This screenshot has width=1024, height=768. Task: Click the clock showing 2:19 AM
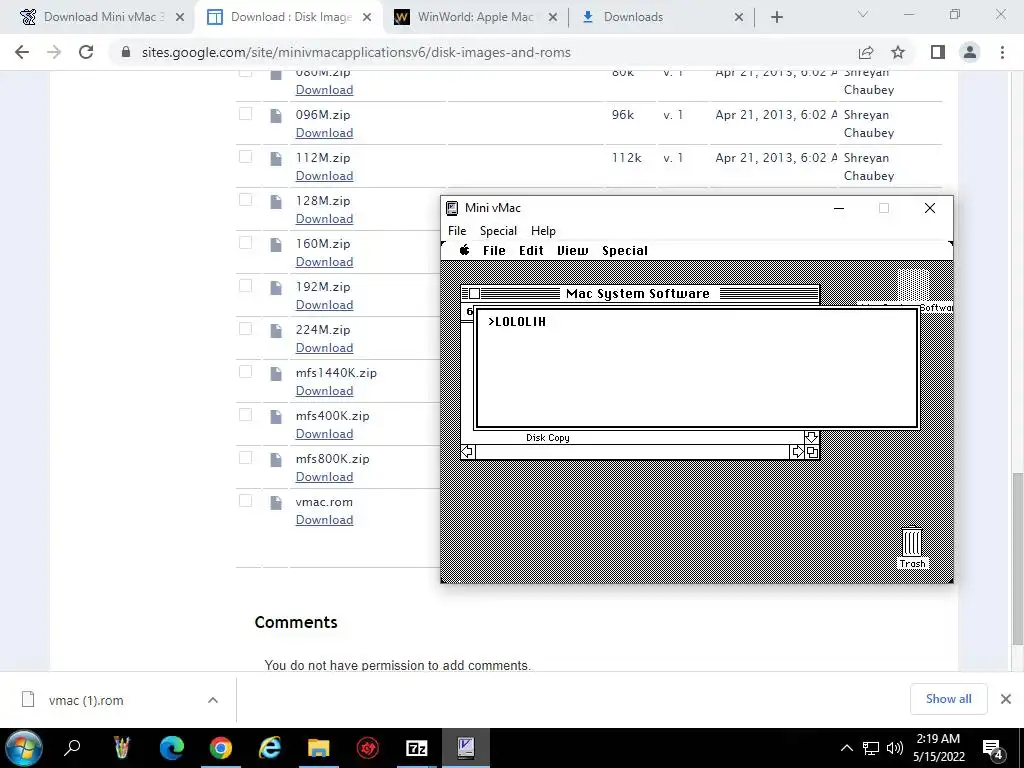[x=938, y=739]
